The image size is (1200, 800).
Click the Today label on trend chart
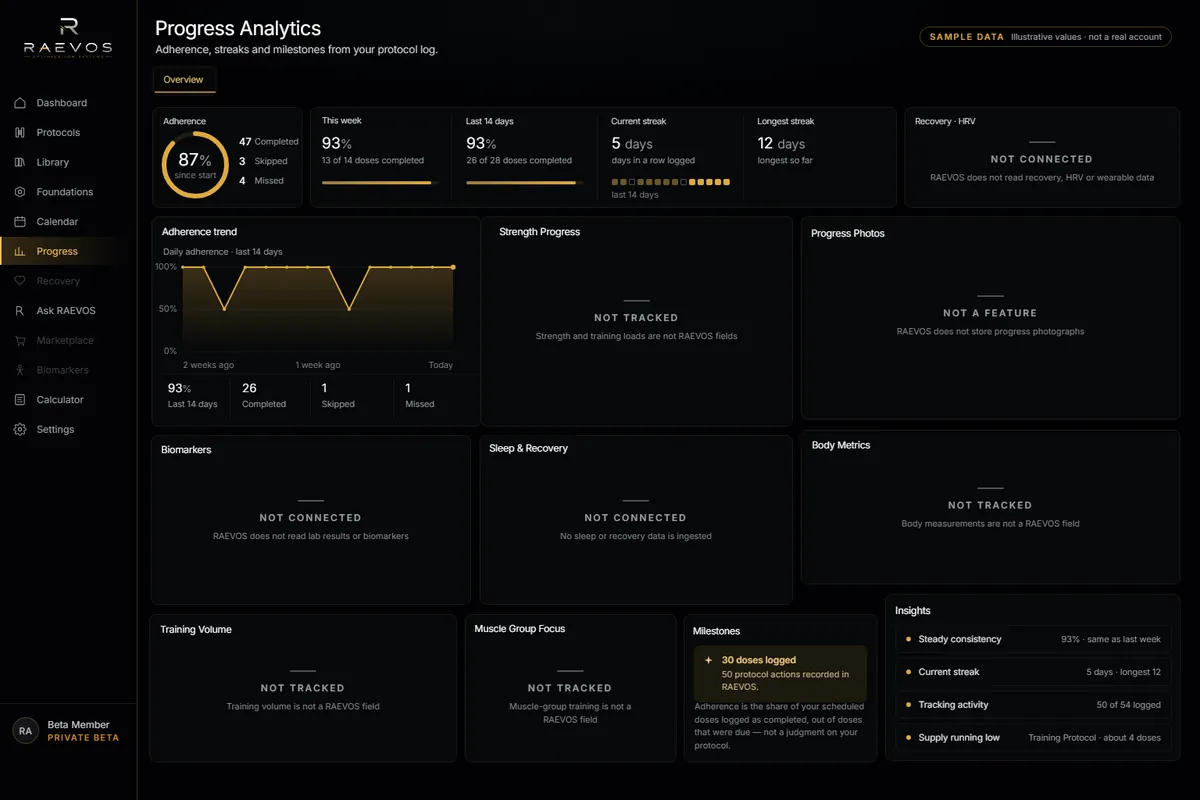(441, 365)
